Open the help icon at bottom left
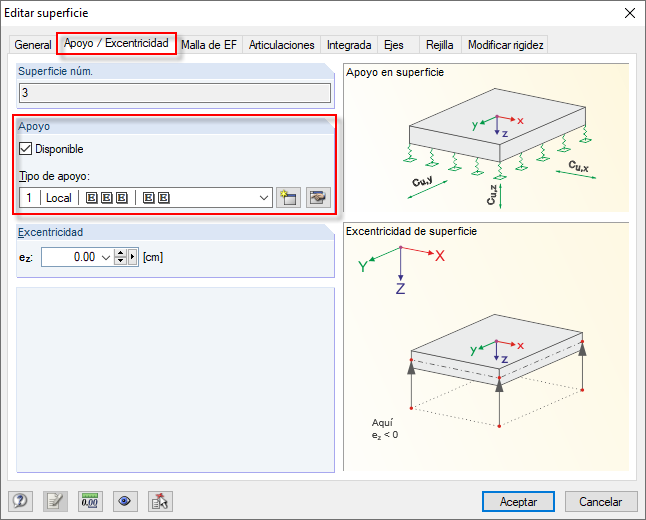This screenshot has width=646, height=520. (20, 501)
